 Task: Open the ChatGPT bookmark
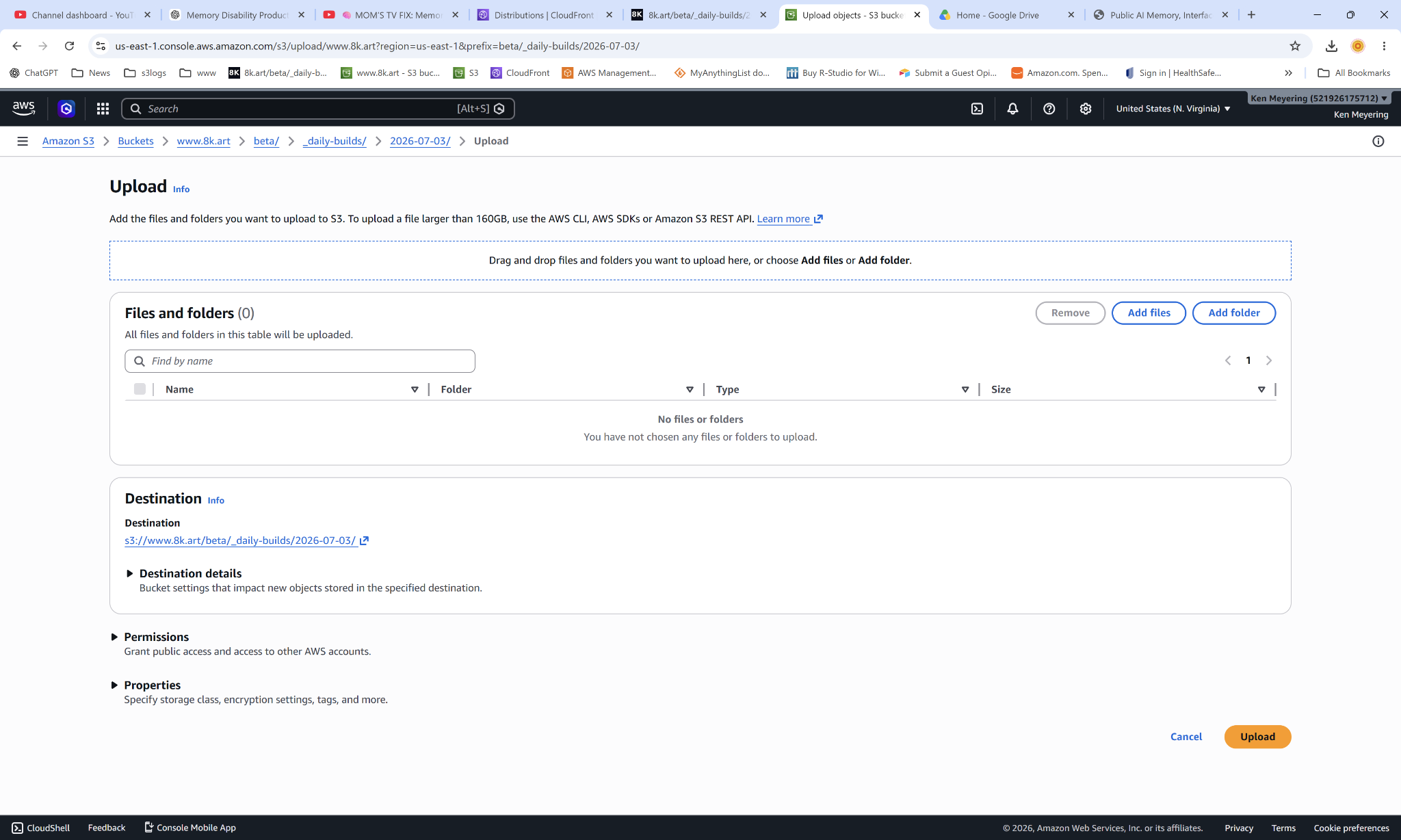tap(34, 73)
